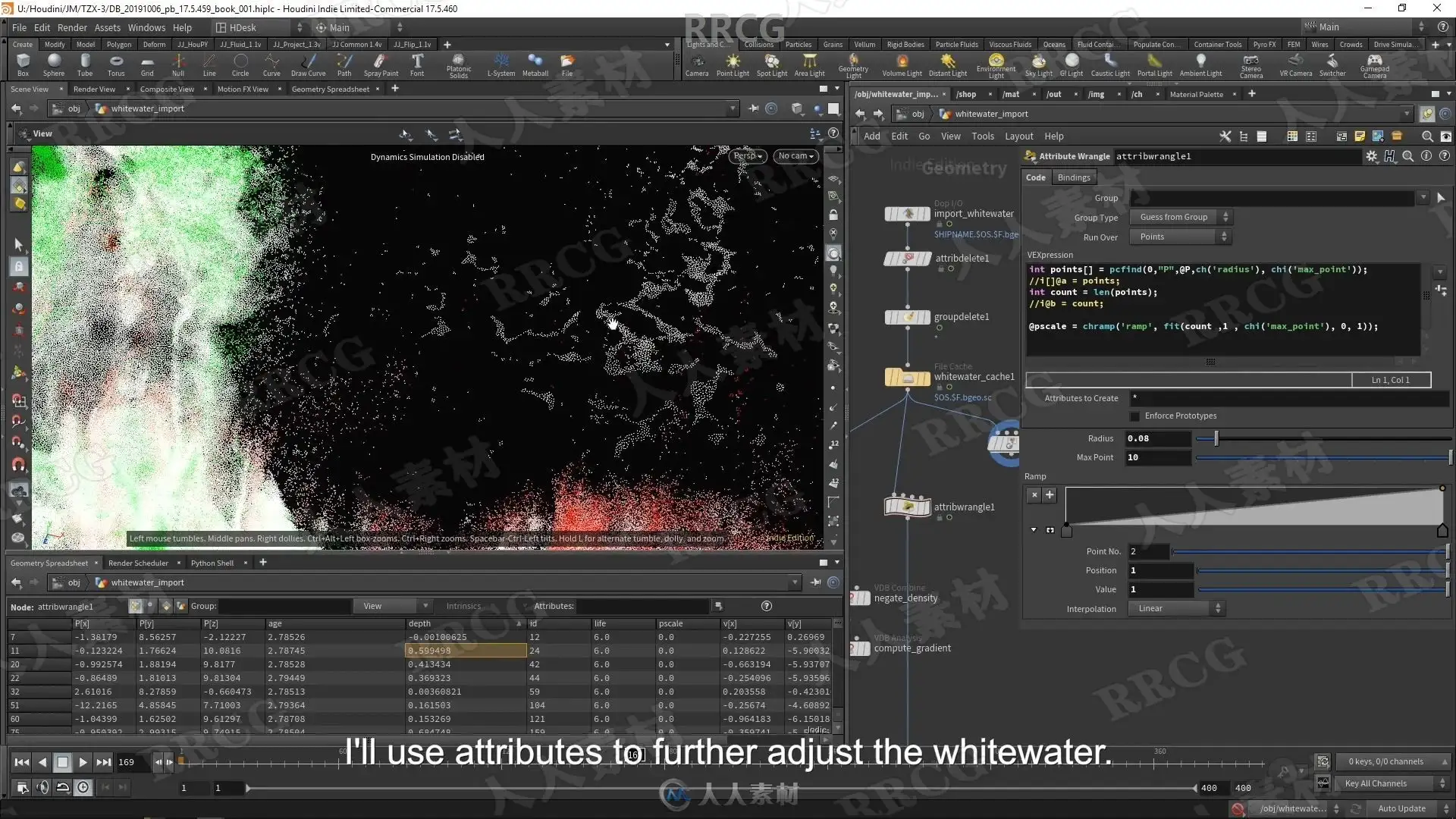Choose the Spray Paint shelf tool
The width and height of the screenshot is (1456, 819).
381,65
